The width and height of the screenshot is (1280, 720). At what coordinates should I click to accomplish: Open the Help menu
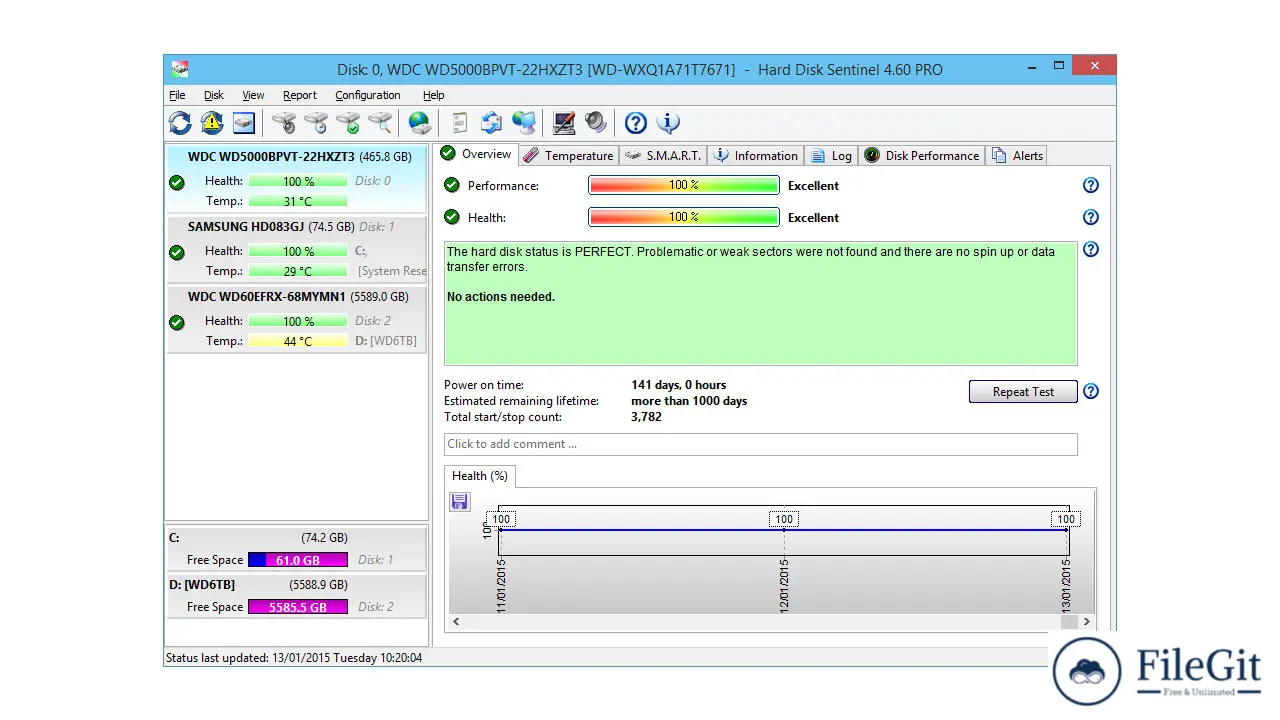pyautogui.click(x=433, y=95)
